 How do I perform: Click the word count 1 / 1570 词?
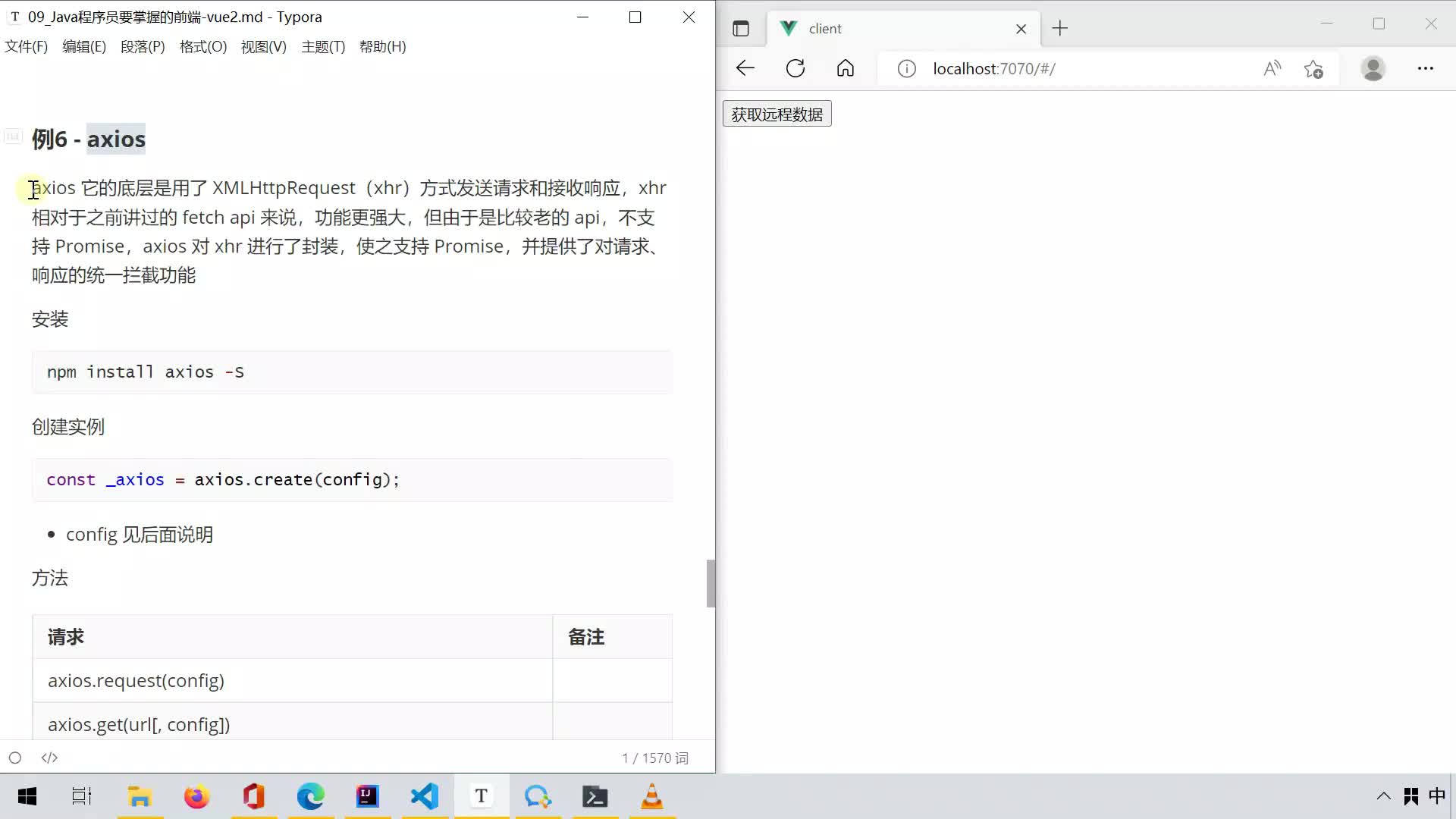tap(655, 758)
